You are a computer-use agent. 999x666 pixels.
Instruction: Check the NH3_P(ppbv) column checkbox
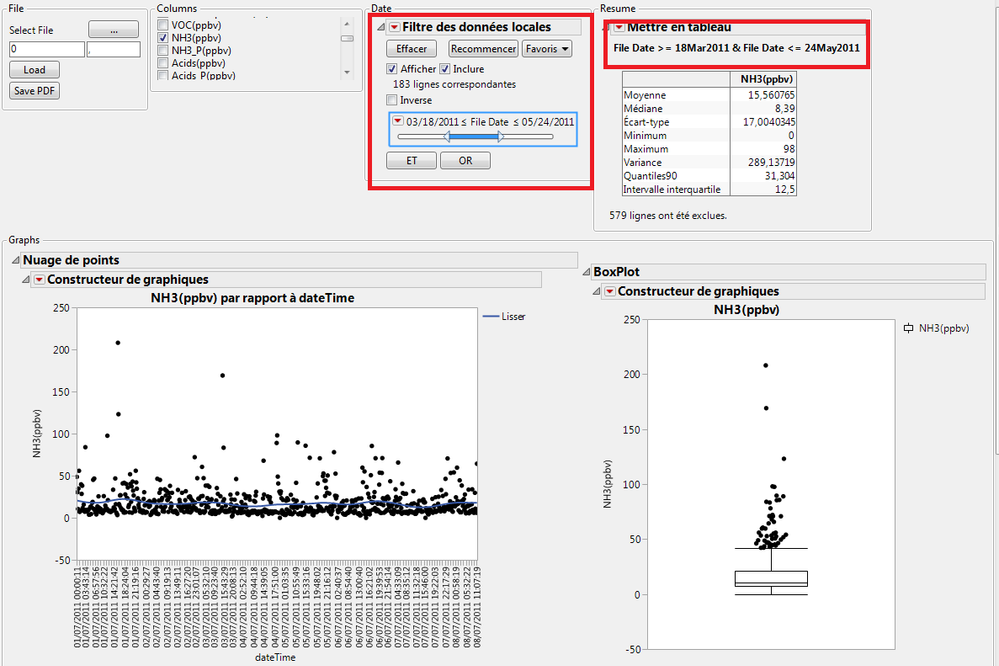[163, 50]
